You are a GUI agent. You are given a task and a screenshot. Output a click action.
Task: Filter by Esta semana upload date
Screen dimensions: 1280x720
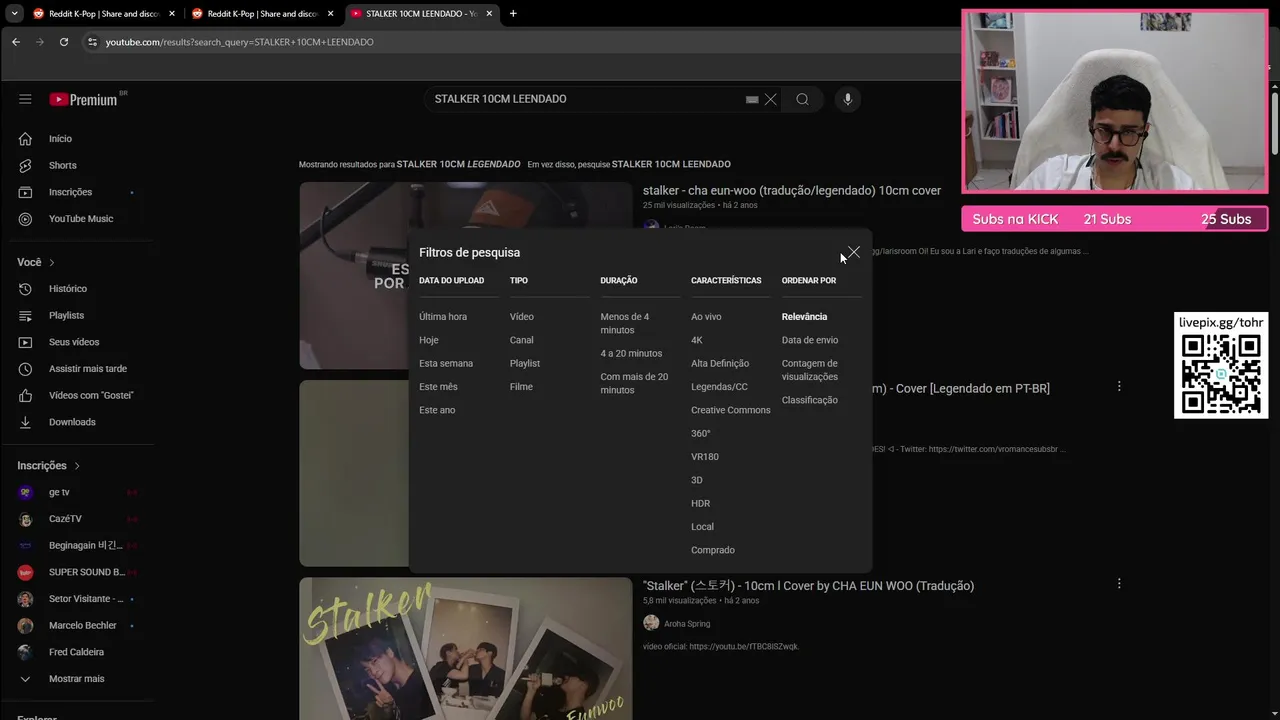446,364
